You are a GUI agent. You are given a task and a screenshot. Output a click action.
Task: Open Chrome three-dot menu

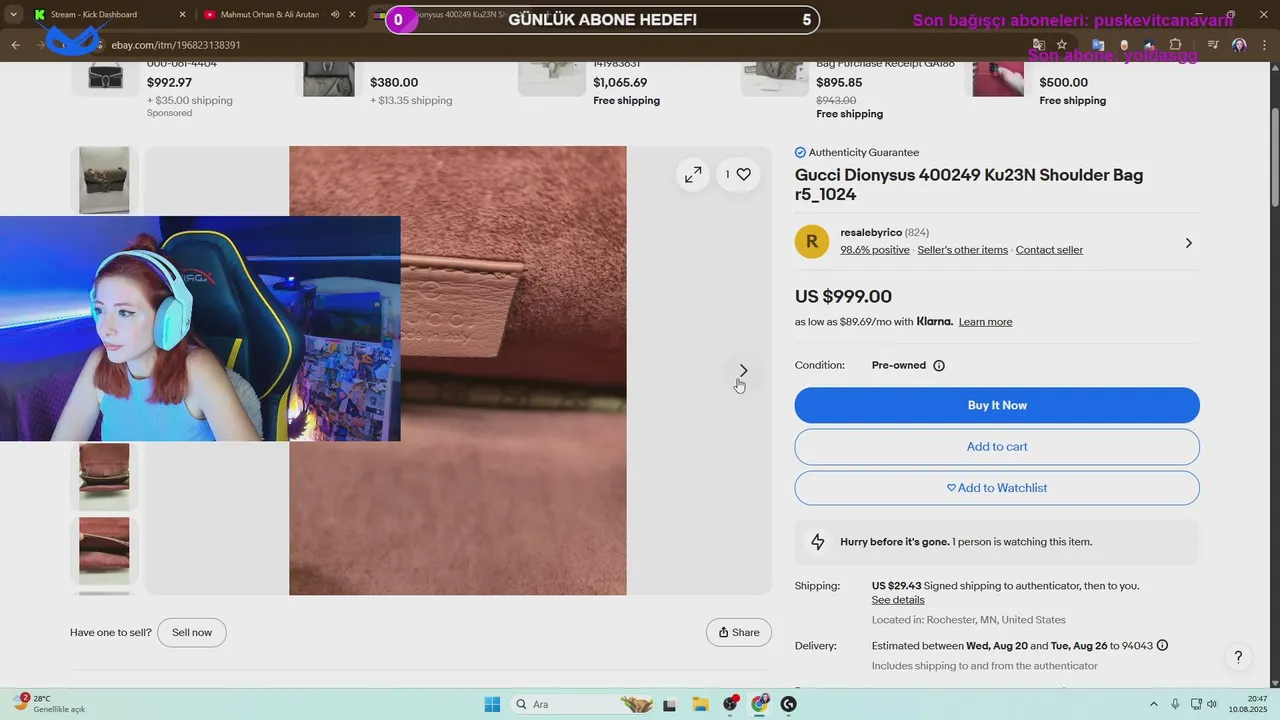(x=1263, y=45)
